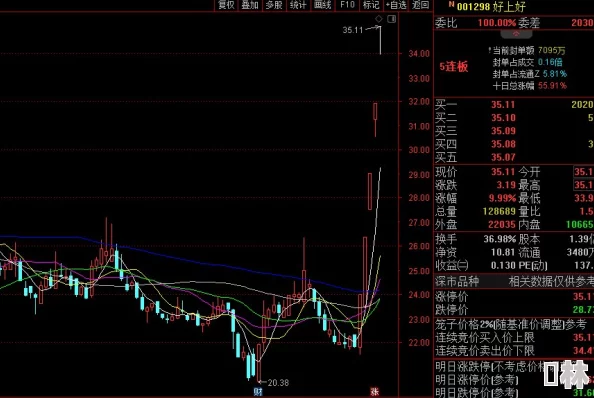Screen dimensions: 594x398
Task: Collapse the order book panel with up chevron
Action: coord(516,34)
